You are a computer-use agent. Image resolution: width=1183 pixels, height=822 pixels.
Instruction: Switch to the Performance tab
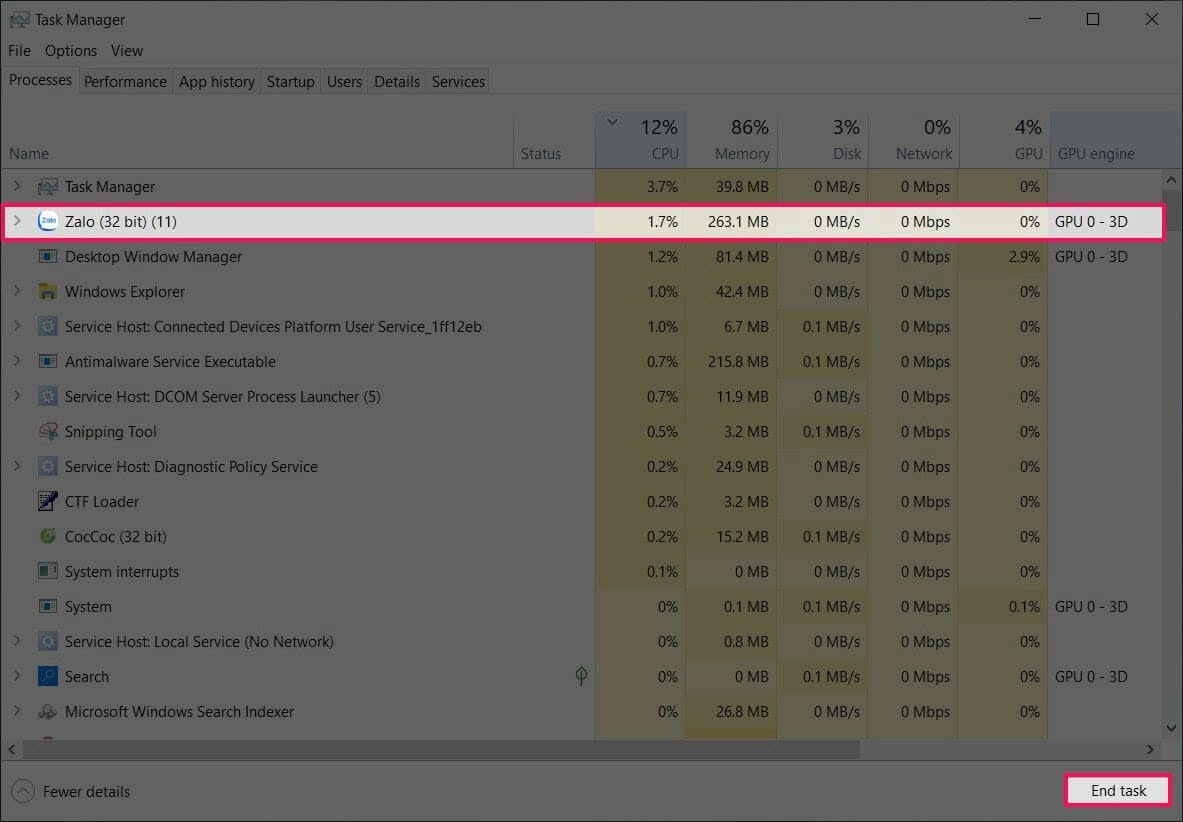125,81
